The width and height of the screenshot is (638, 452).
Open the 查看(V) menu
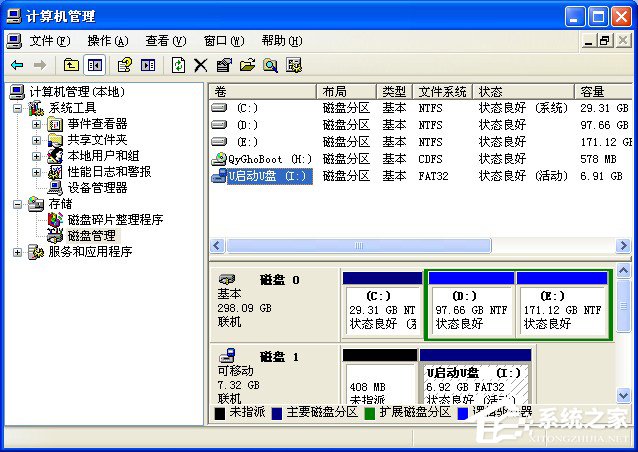coord(165,41)
